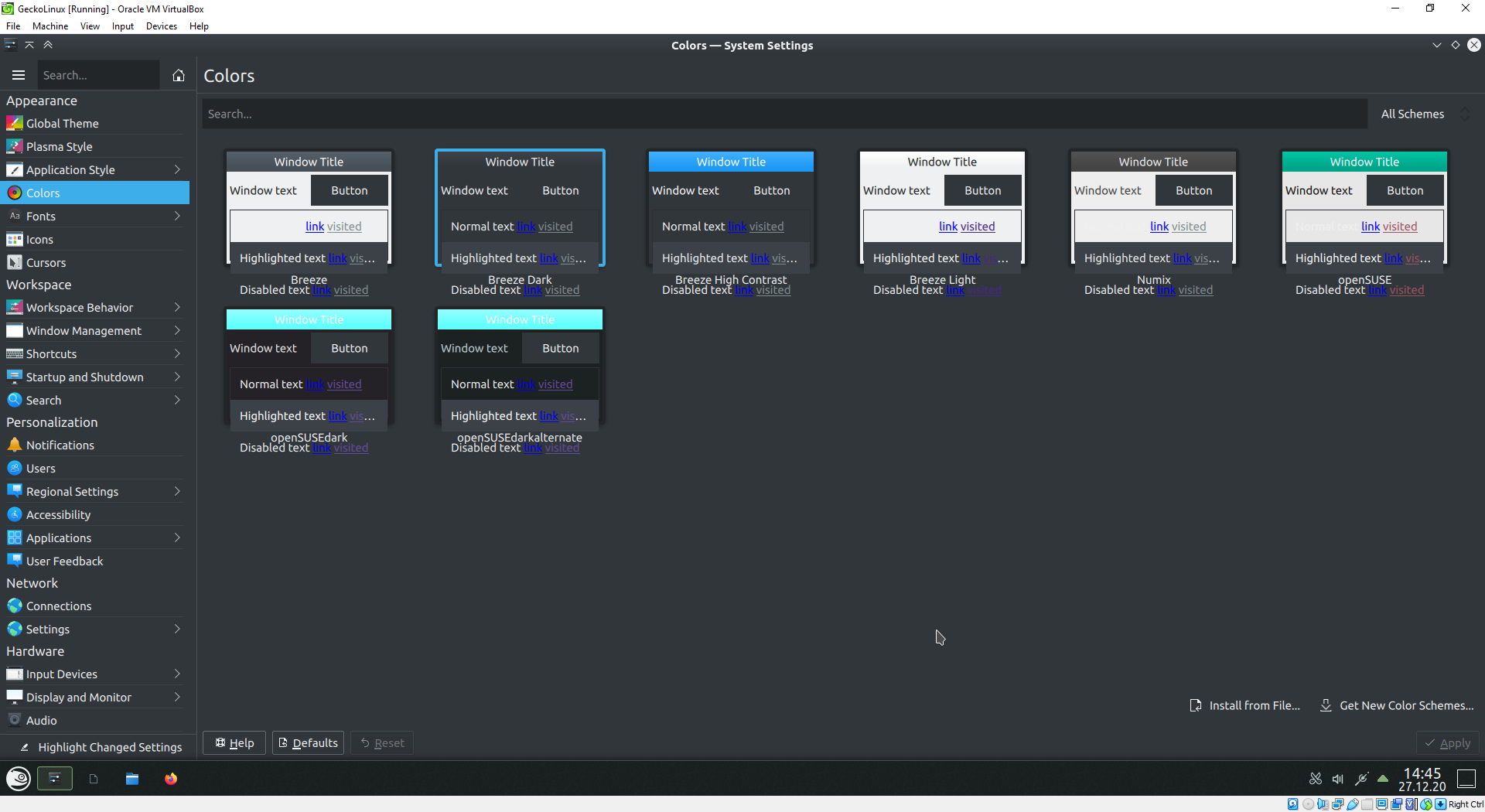The image size is (1485, 812).
Task: Open the Global Theme settings
Action: click(x=94, y=124)
